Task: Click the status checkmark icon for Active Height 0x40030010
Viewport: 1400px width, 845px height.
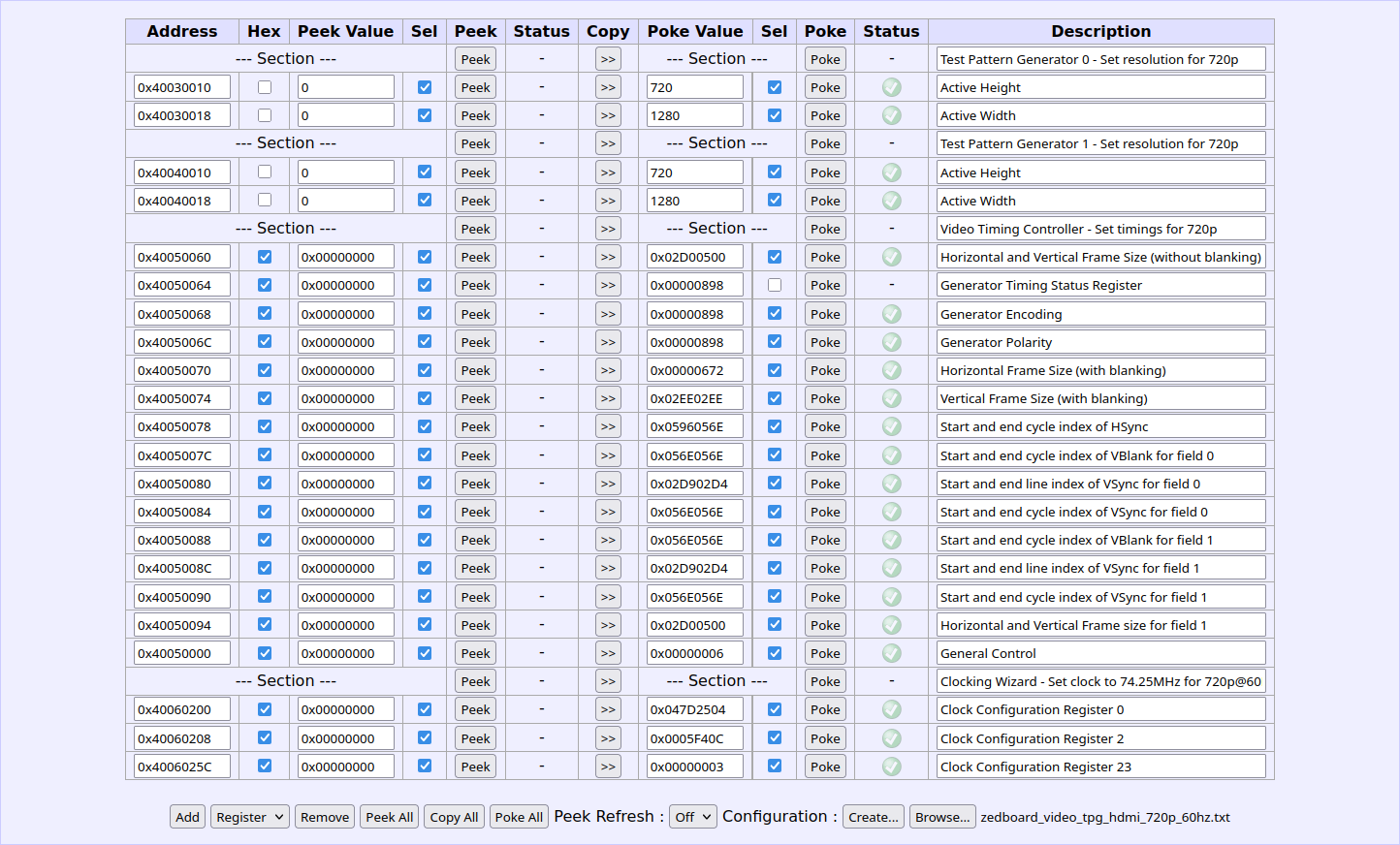Action: pos(891,87)
